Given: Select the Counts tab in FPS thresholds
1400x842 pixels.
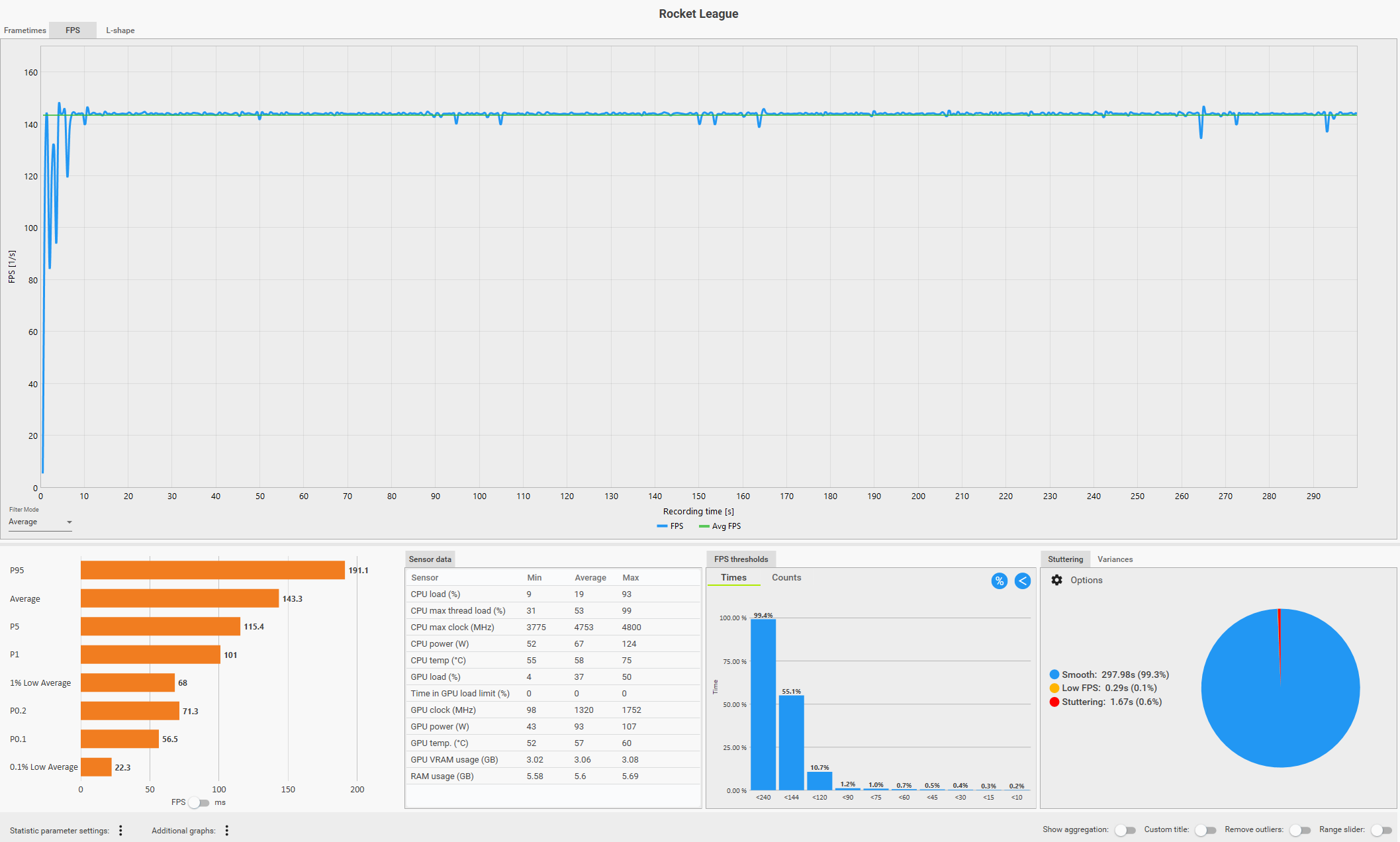Looking at the screenshot, I should click(x=786, y=577).
